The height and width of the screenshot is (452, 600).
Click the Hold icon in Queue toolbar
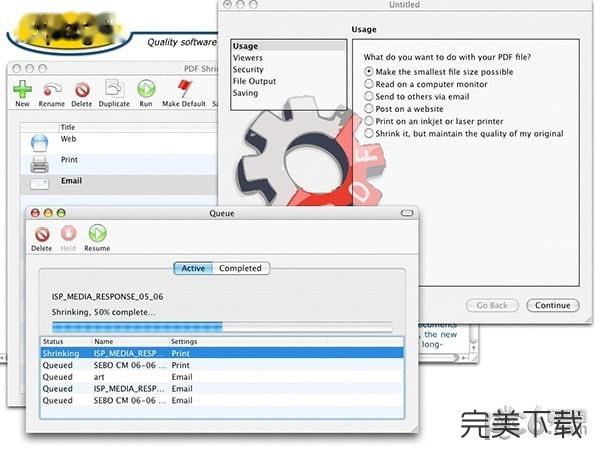pyautogui.click(x=68, y=233)
